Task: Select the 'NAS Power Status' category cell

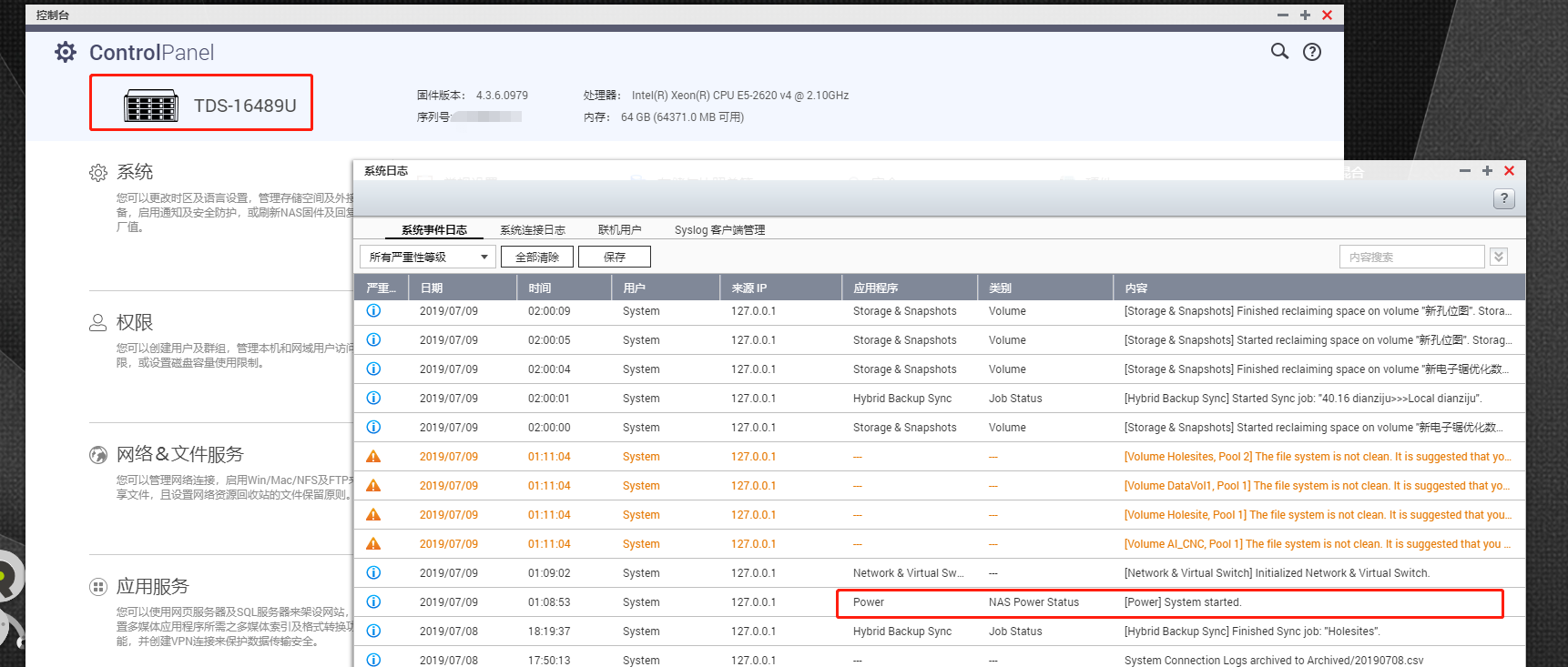Action: click(1033, 602)
